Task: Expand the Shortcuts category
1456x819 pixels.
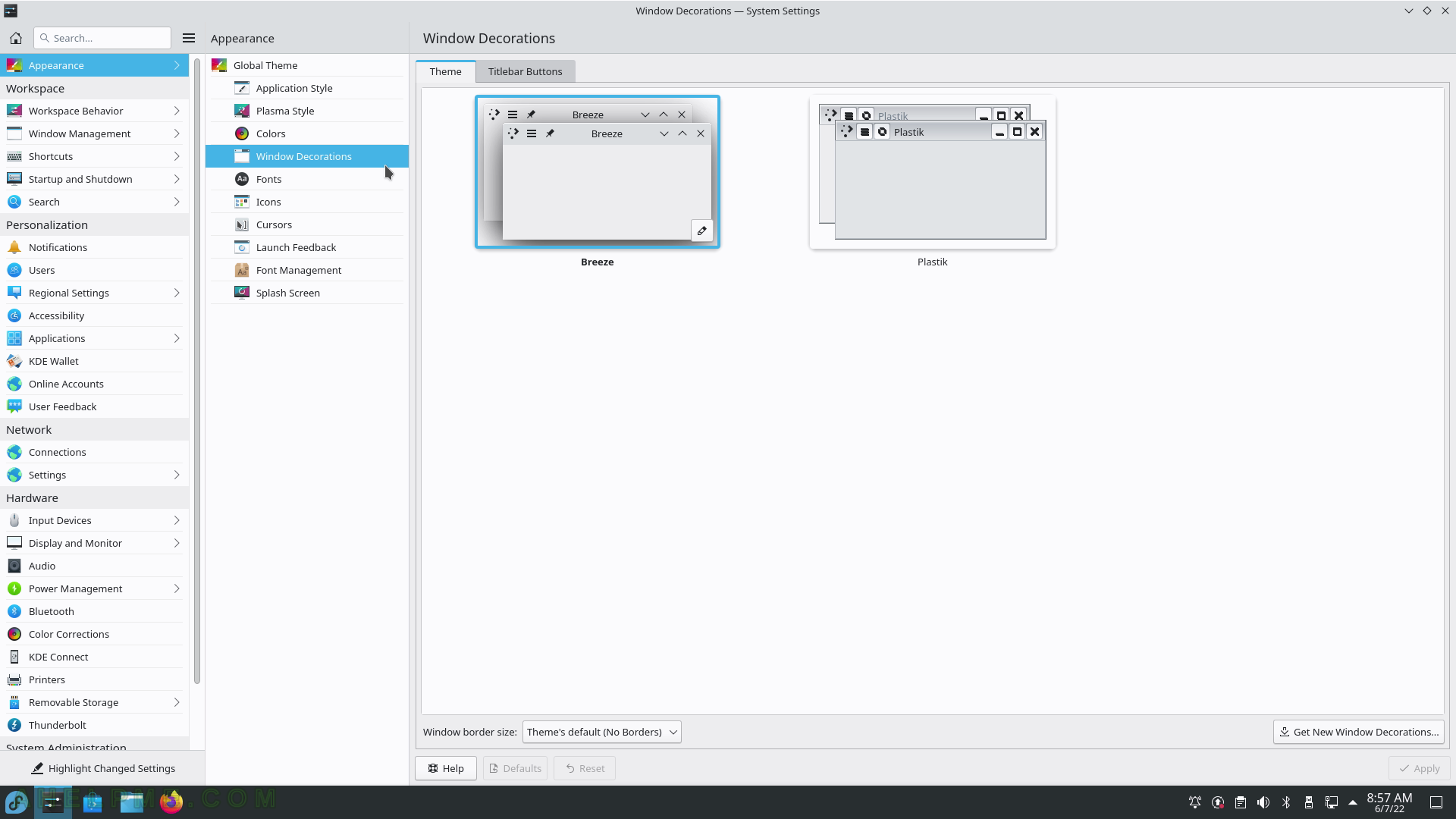Action: 94,156
